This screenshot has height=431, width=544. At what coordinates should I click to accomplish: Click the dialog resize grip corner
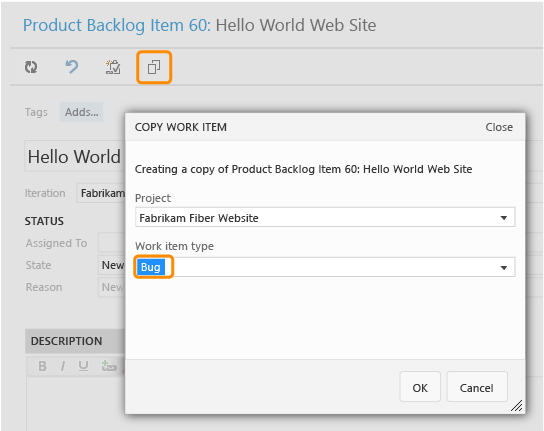coord(517,405)
